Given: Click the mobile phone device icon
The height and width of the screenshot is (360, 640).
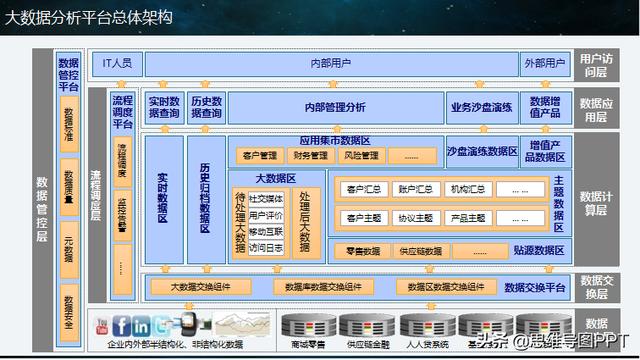Looking at the screenshot, I should [189, 324].
